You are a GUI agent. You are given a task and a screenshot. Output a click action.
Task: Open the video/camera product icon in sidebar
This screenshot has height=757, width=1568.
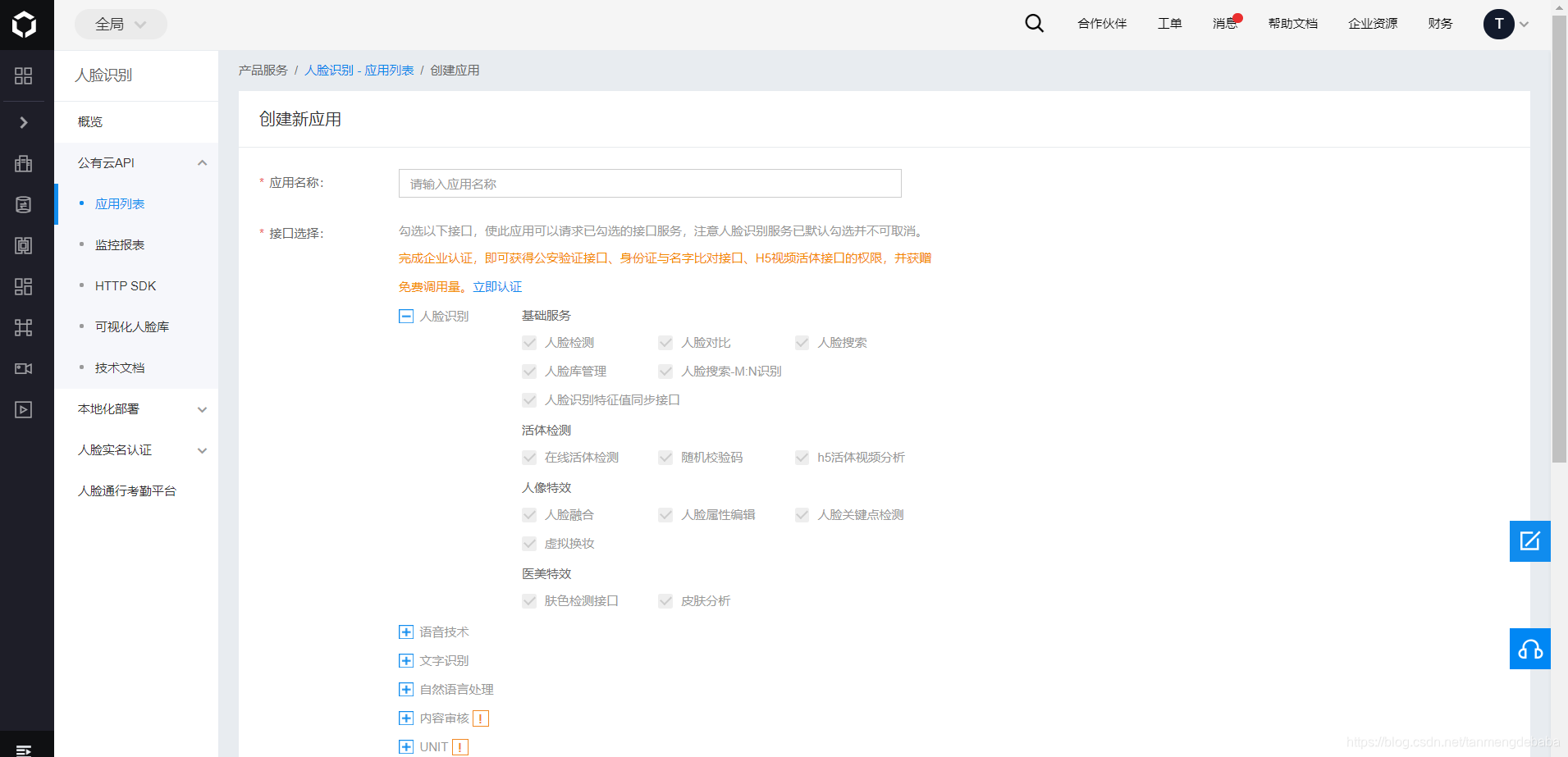coord(23,368)
